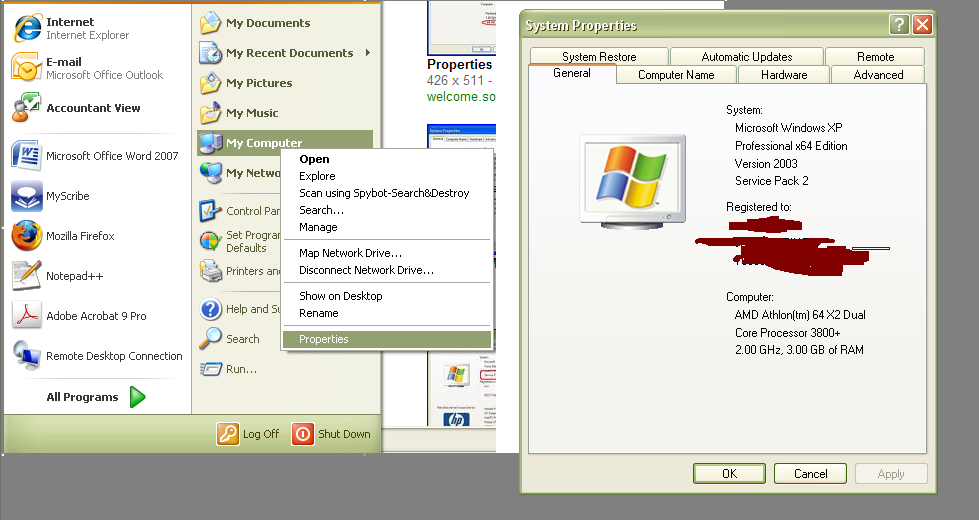Click 'Properties' image title in browser
This screenshot has width=979, height=520.
click(x=460, y=64)
